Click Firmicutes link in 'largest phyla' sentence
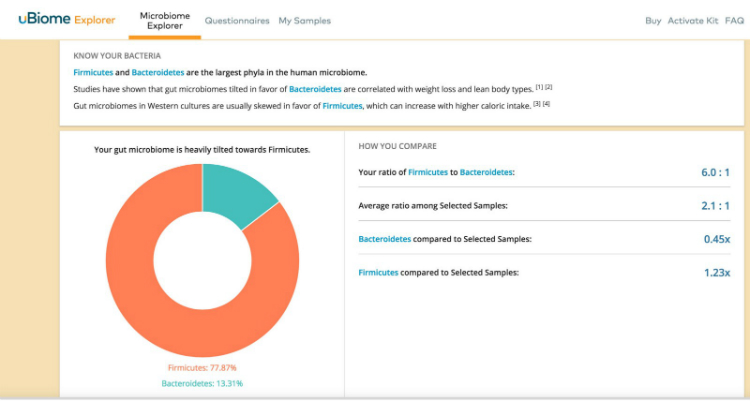 pyautogui.click(x=93, y=73)
